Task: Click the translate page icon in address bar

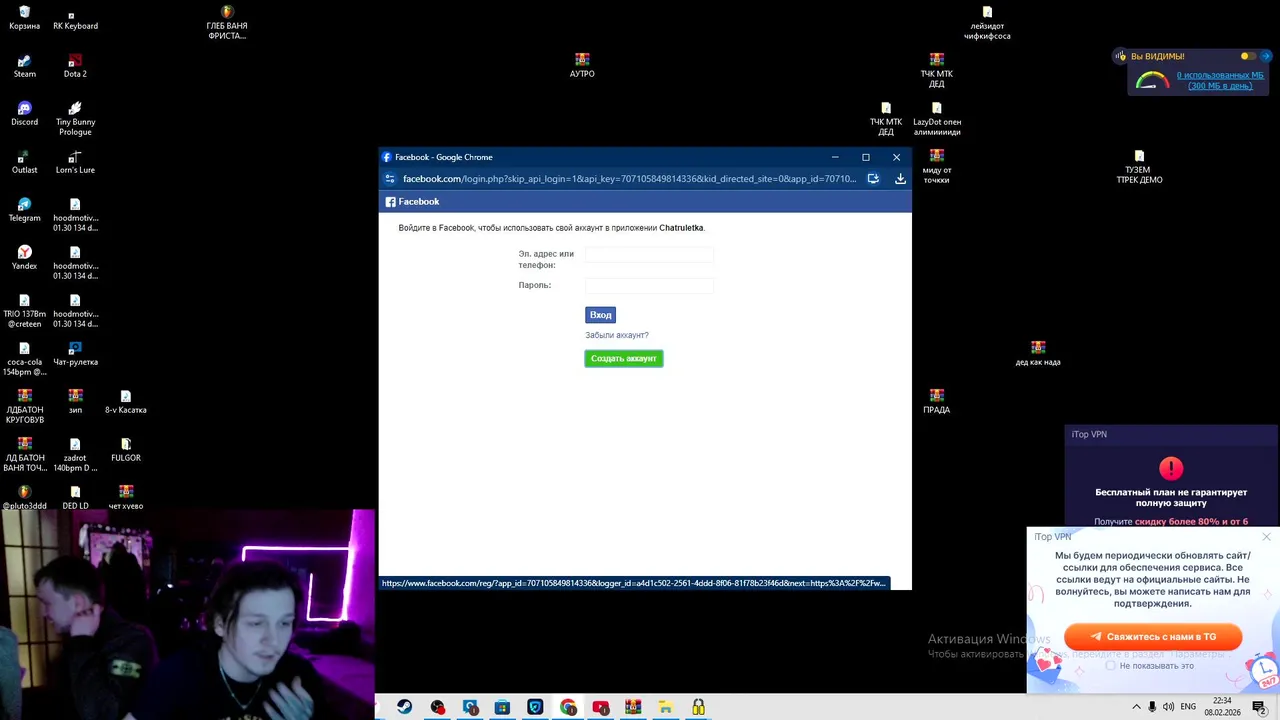Action: point(873,179)
